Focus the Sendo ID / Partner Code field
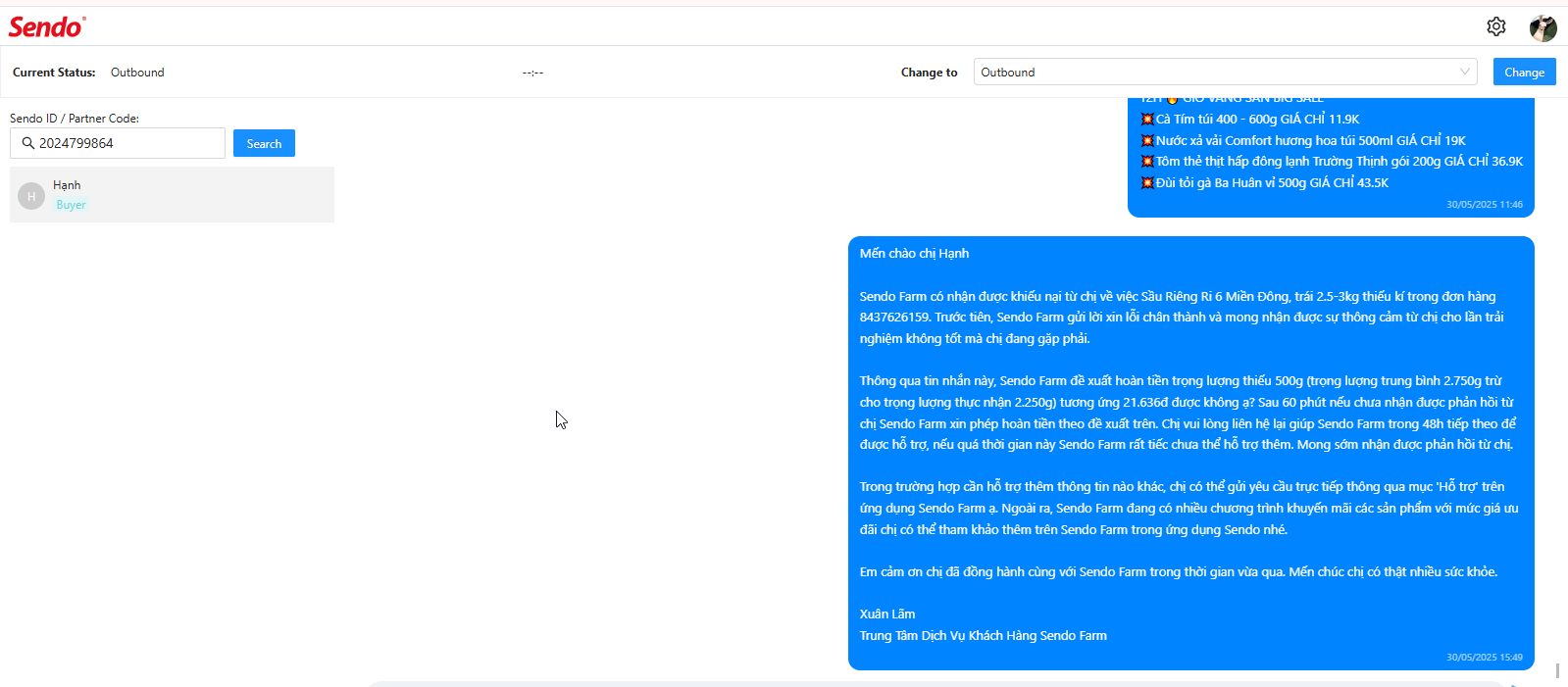The width and height of the screenshot is (1568, 687). pos(118,143)
